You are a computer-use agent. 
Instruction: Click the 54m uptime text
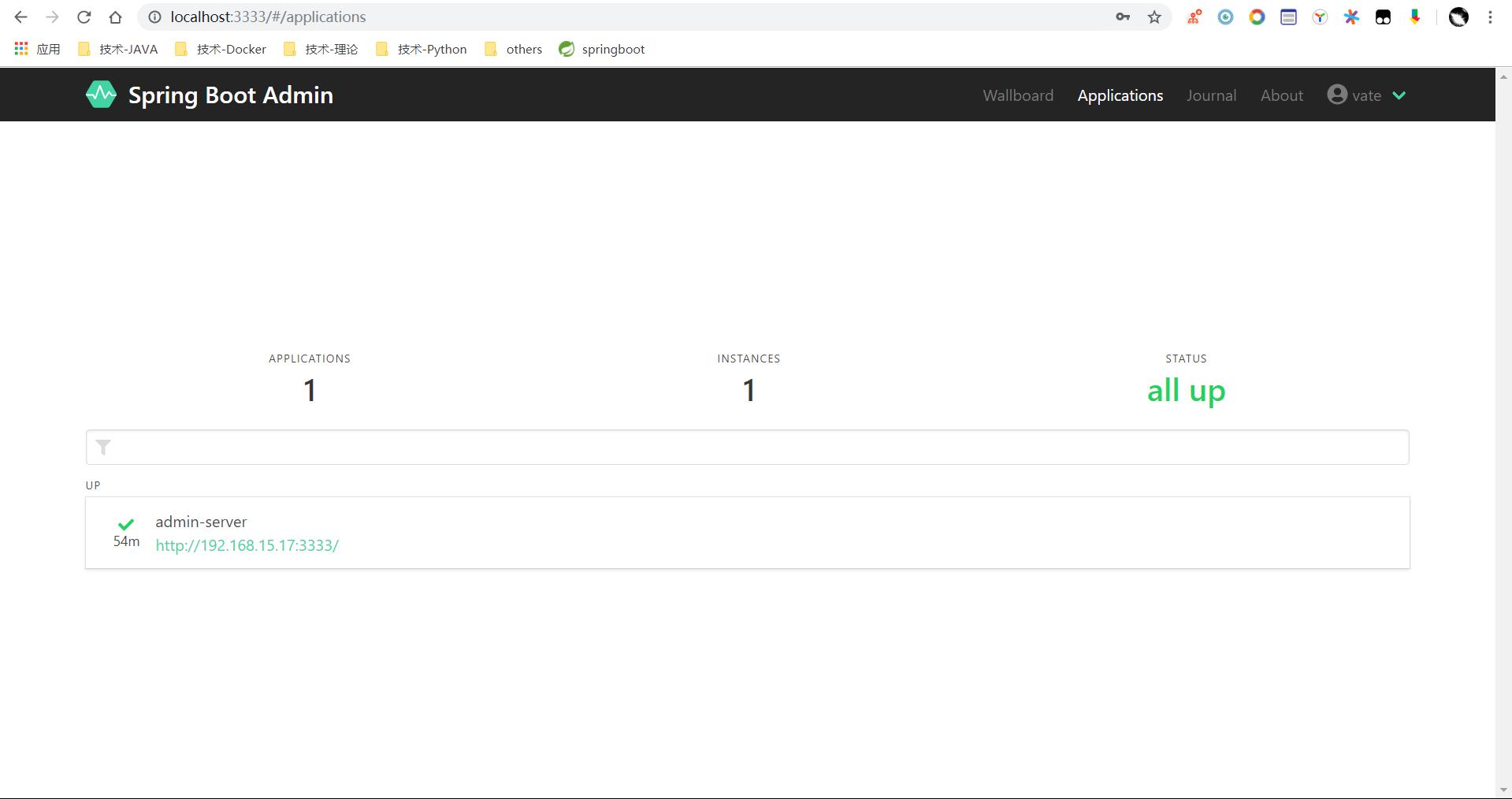(x=126, y=541)
